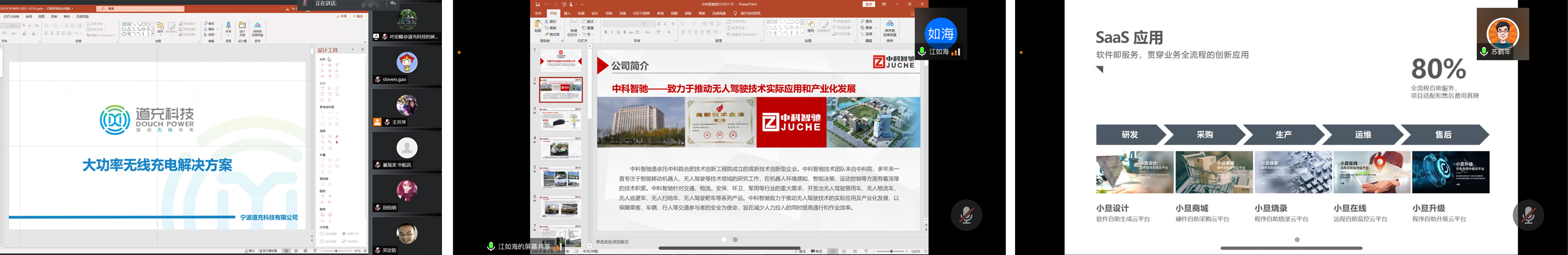Select slide 1 thumbnail in the 中科智驰 deck
Viewport: 1568px width, 255px height.
pyautogui.click(x=560, y=60)
